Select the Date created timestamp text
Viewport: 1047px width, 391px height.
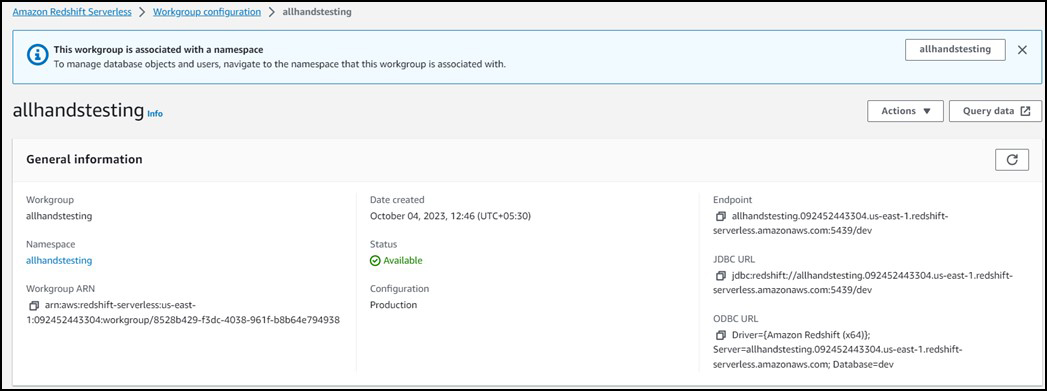tap(451, 216)
